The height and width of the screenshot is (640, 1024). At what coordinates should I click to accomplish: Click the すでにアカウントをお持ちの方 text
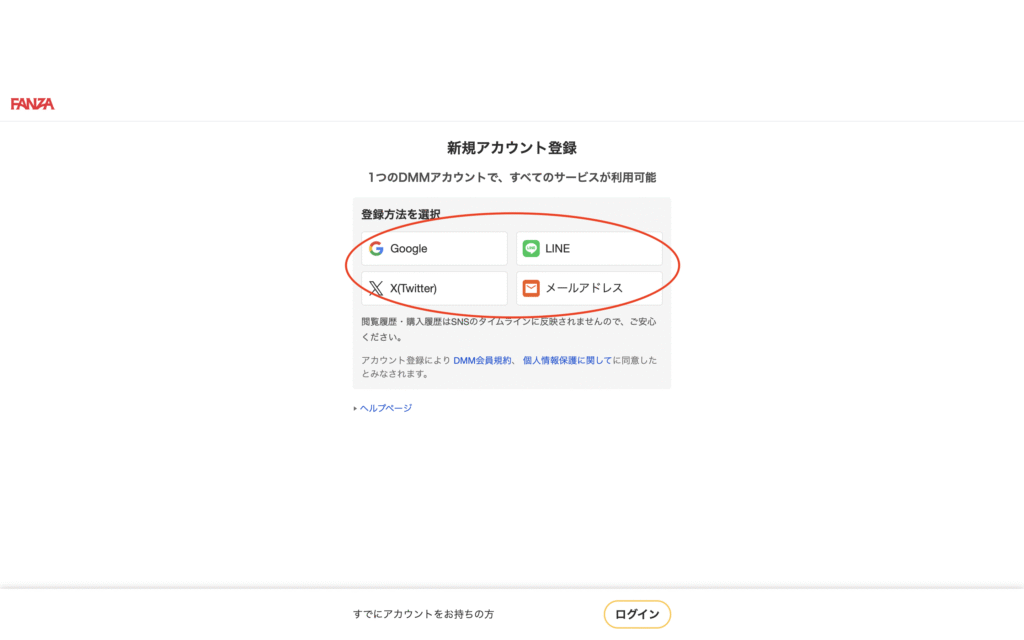click(423, 614)
